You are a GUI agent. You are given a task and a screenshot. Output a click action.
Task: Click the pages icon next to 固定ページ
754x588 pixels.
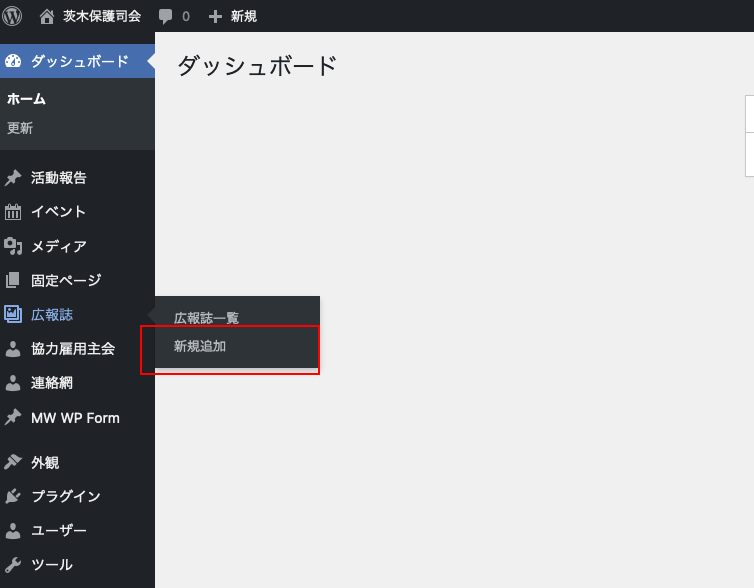[x=13, y=280]
